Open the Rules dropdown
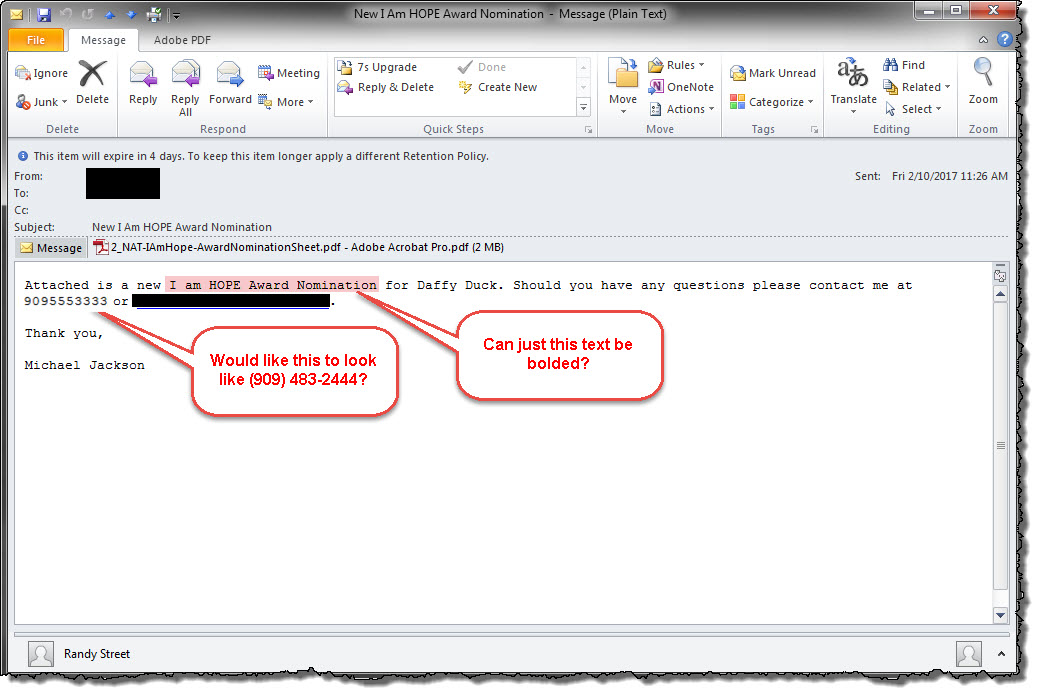 coord(676,65)
